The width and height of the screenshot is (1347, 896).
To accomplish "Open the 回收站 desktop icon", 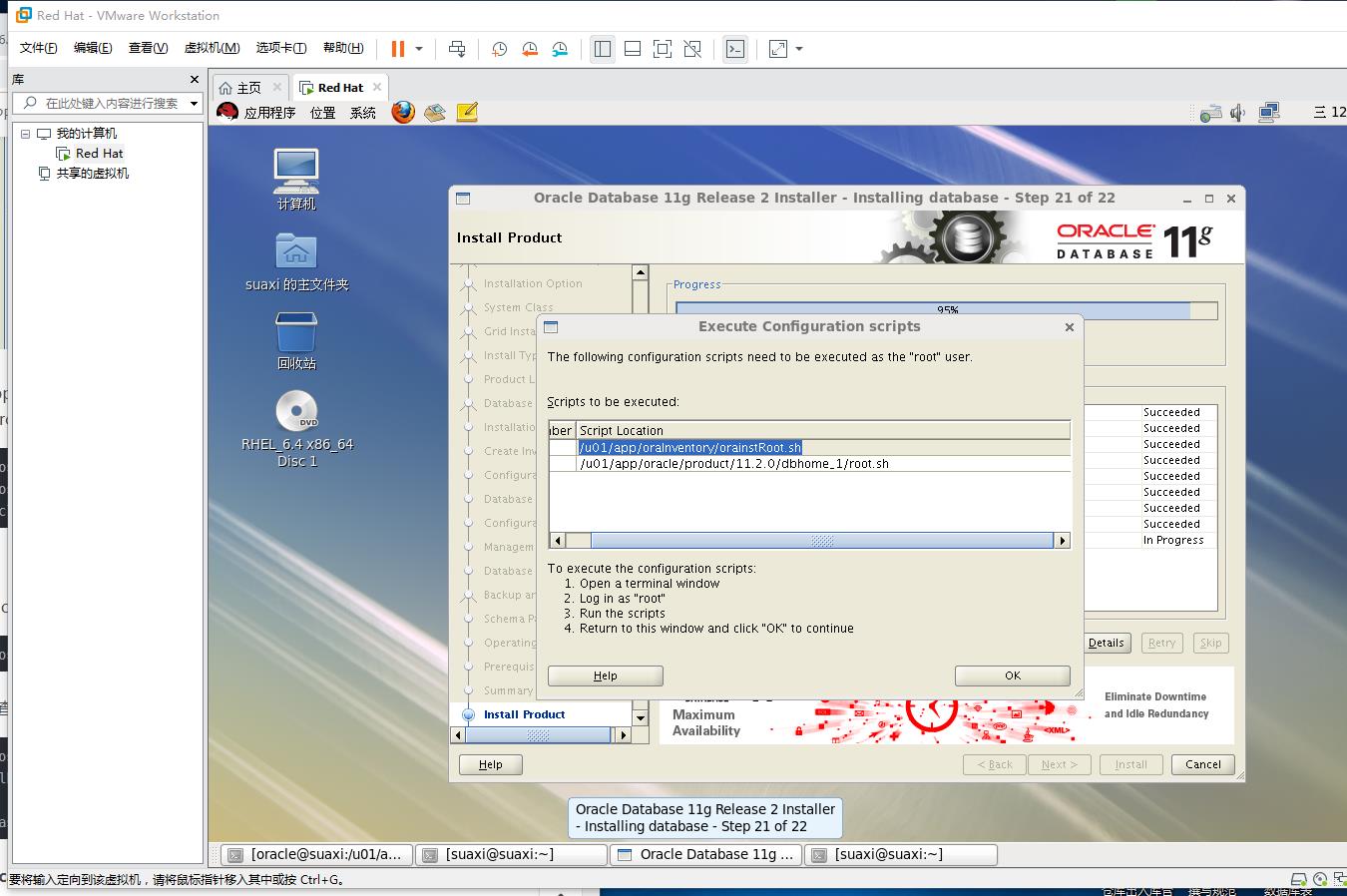I will pyautogui.click(x=296, y=340).
